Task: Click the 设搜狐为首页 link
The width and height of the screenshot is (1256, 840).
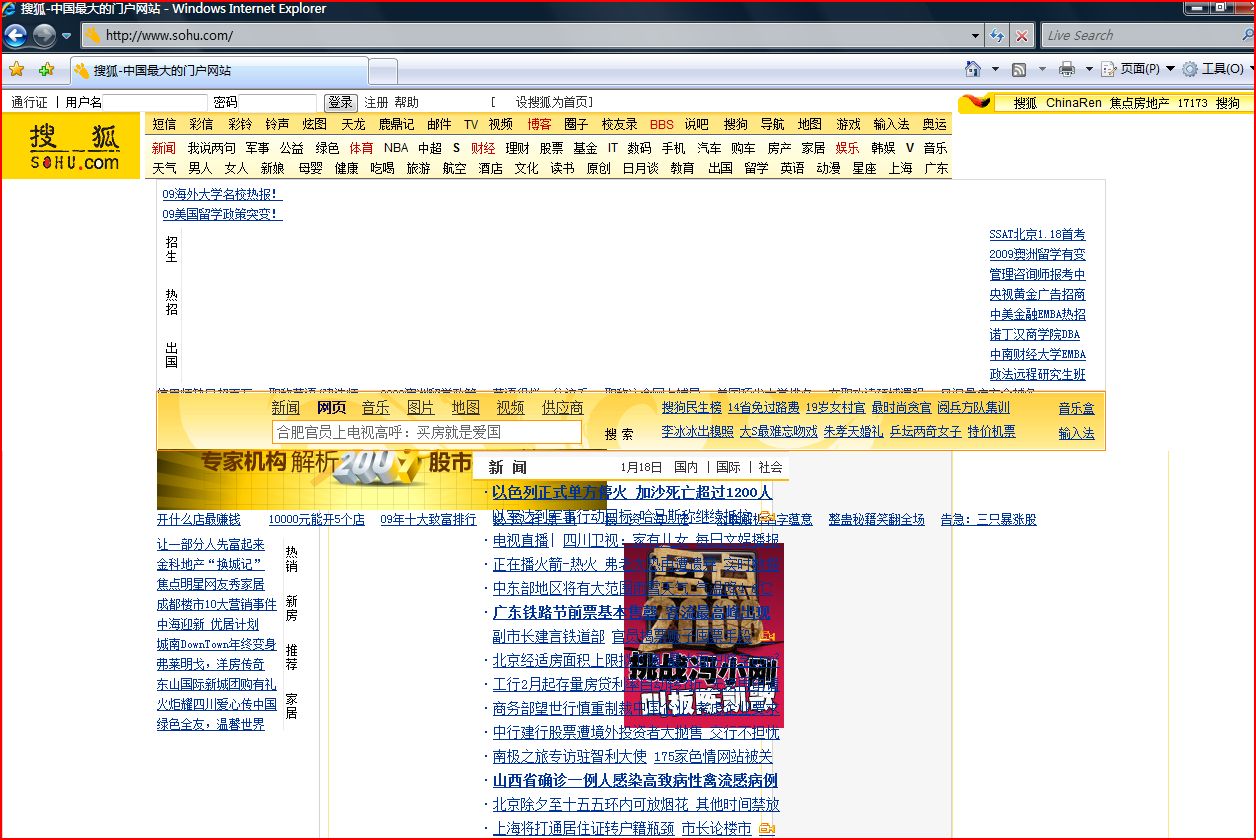Action: click(x=553, y=102)
